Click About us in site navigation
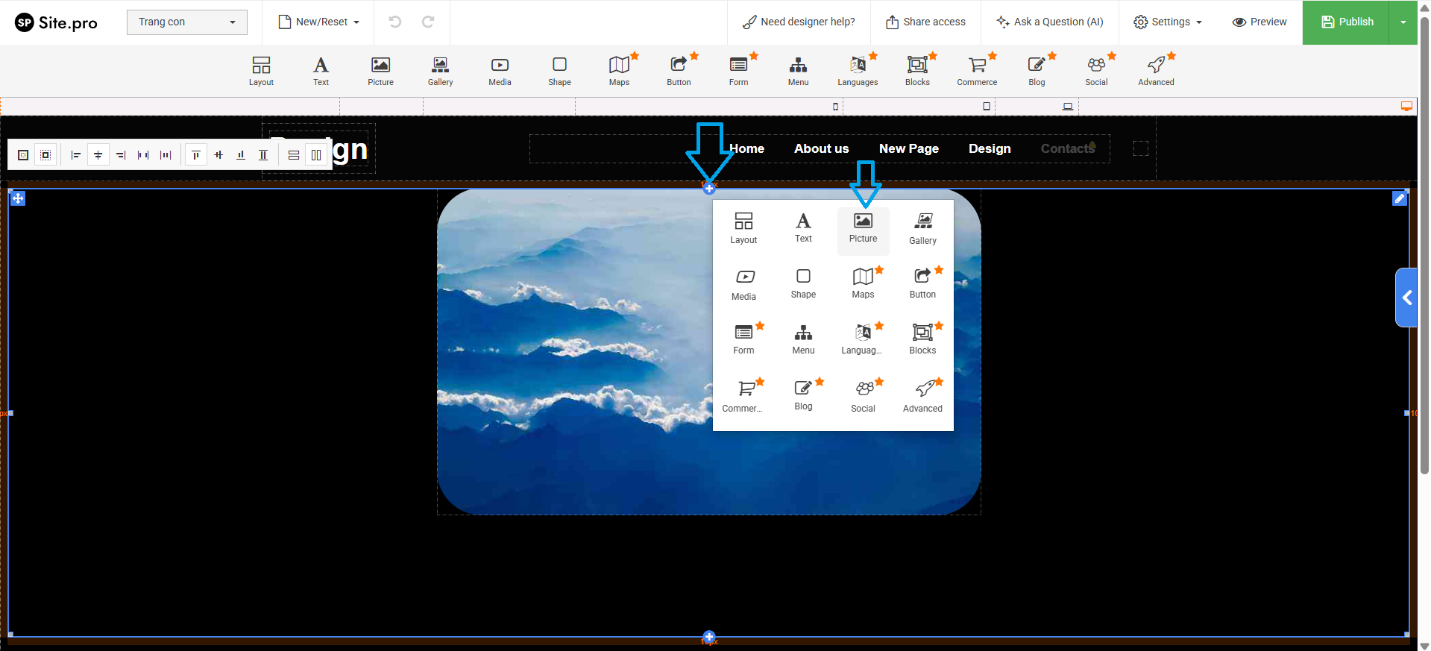Screen dimensions: 1431x651 coord(821,149)
